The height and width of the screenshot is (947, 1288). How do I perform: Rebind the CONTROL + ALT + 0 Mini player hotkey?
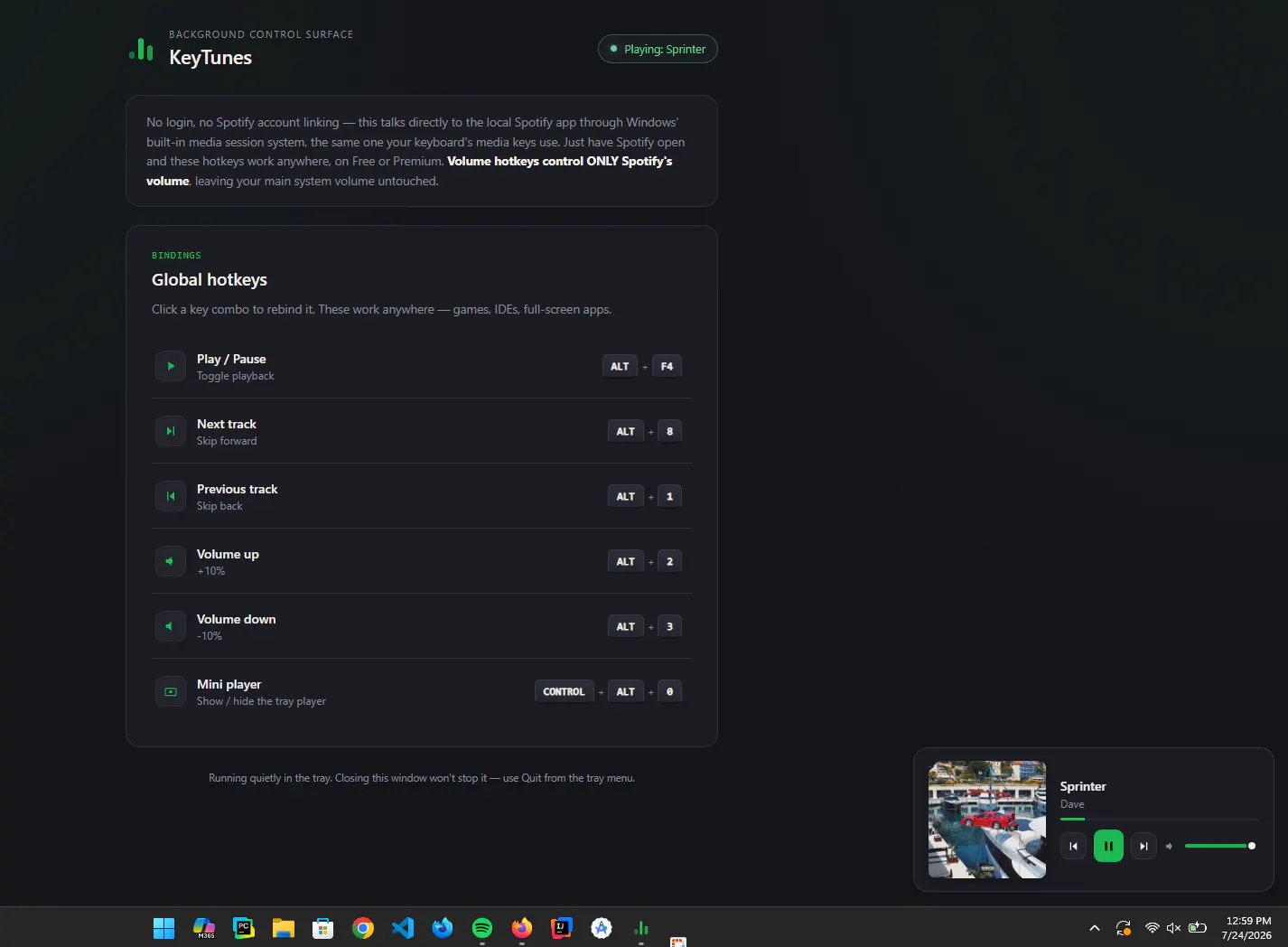[x=608, y=691]
